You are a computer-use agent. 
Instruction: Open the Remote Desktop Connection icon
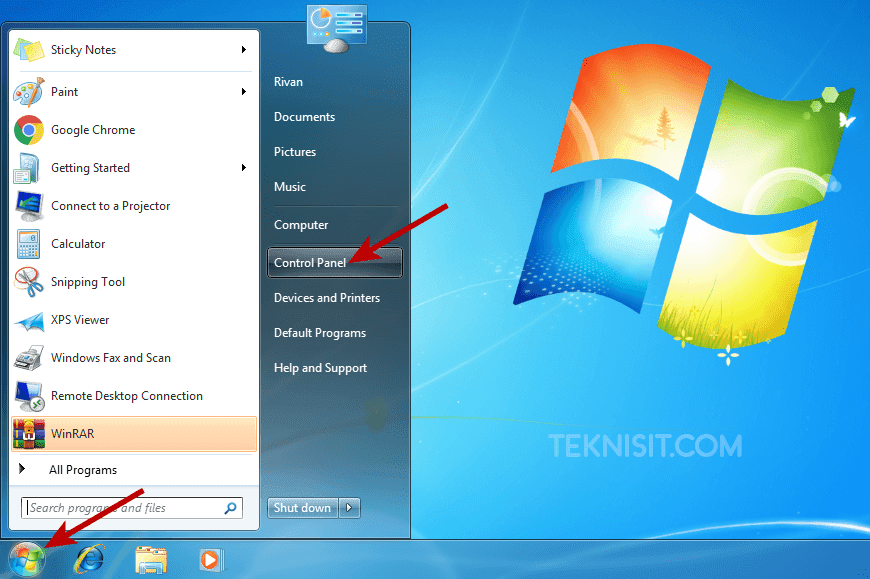coord(29,396)
